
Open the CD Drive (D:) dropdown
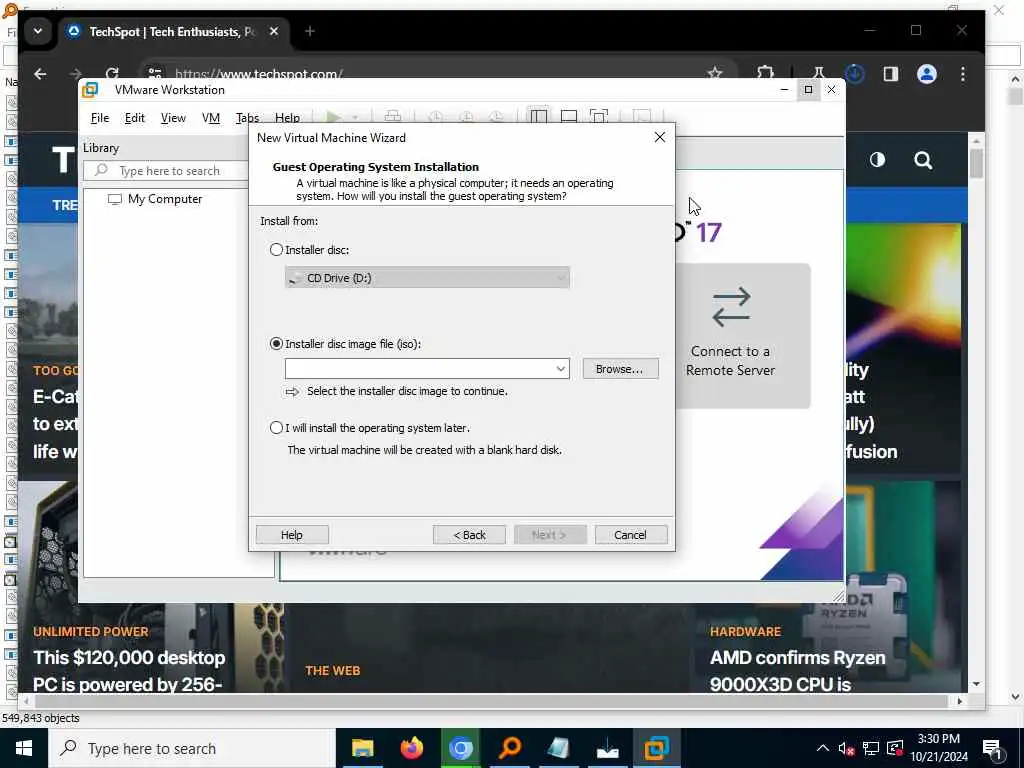pyautogui.click(x=427, y=278)
